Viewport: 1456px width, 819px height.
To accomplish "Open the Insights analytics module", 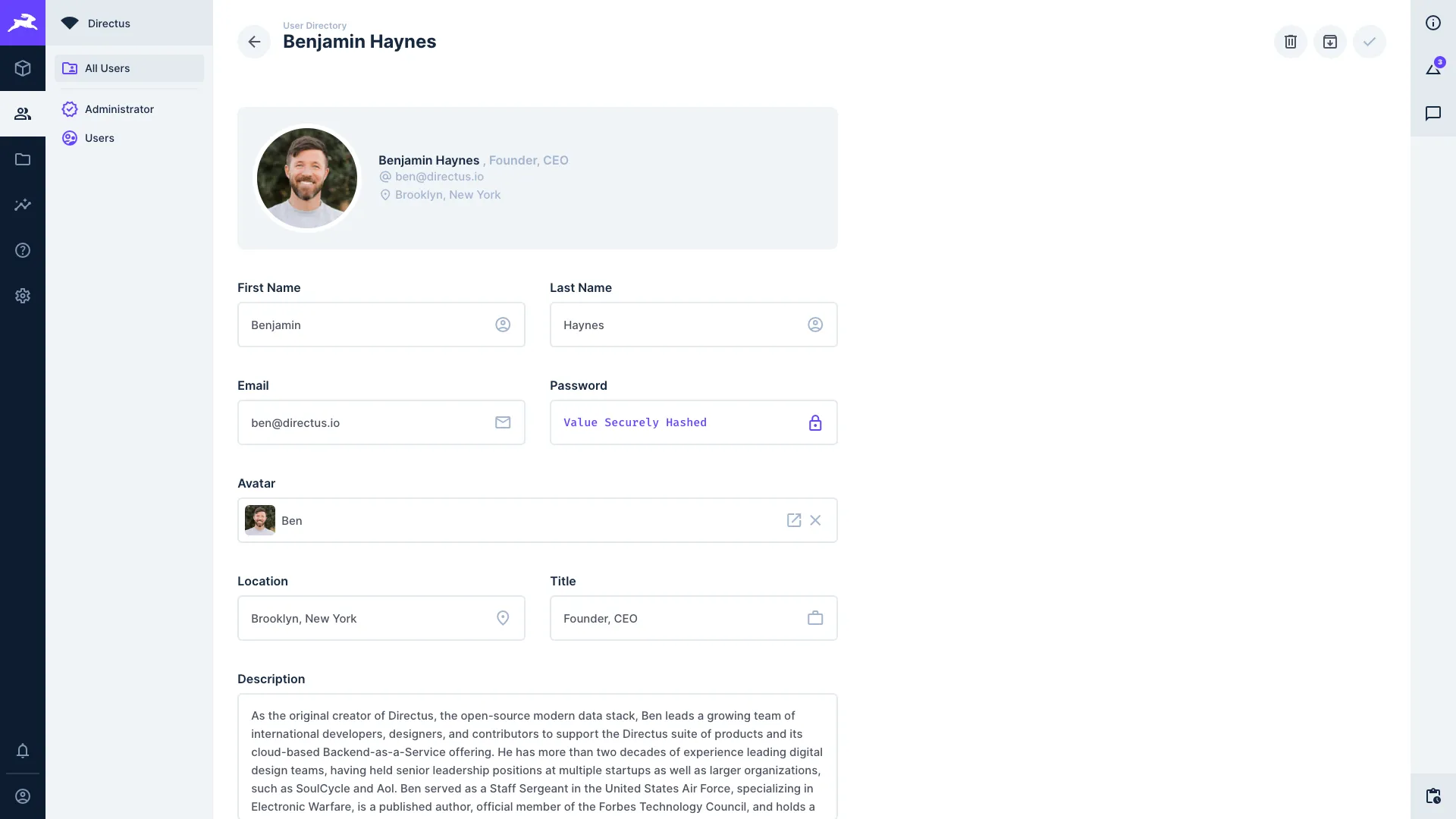I will (23, 205).
